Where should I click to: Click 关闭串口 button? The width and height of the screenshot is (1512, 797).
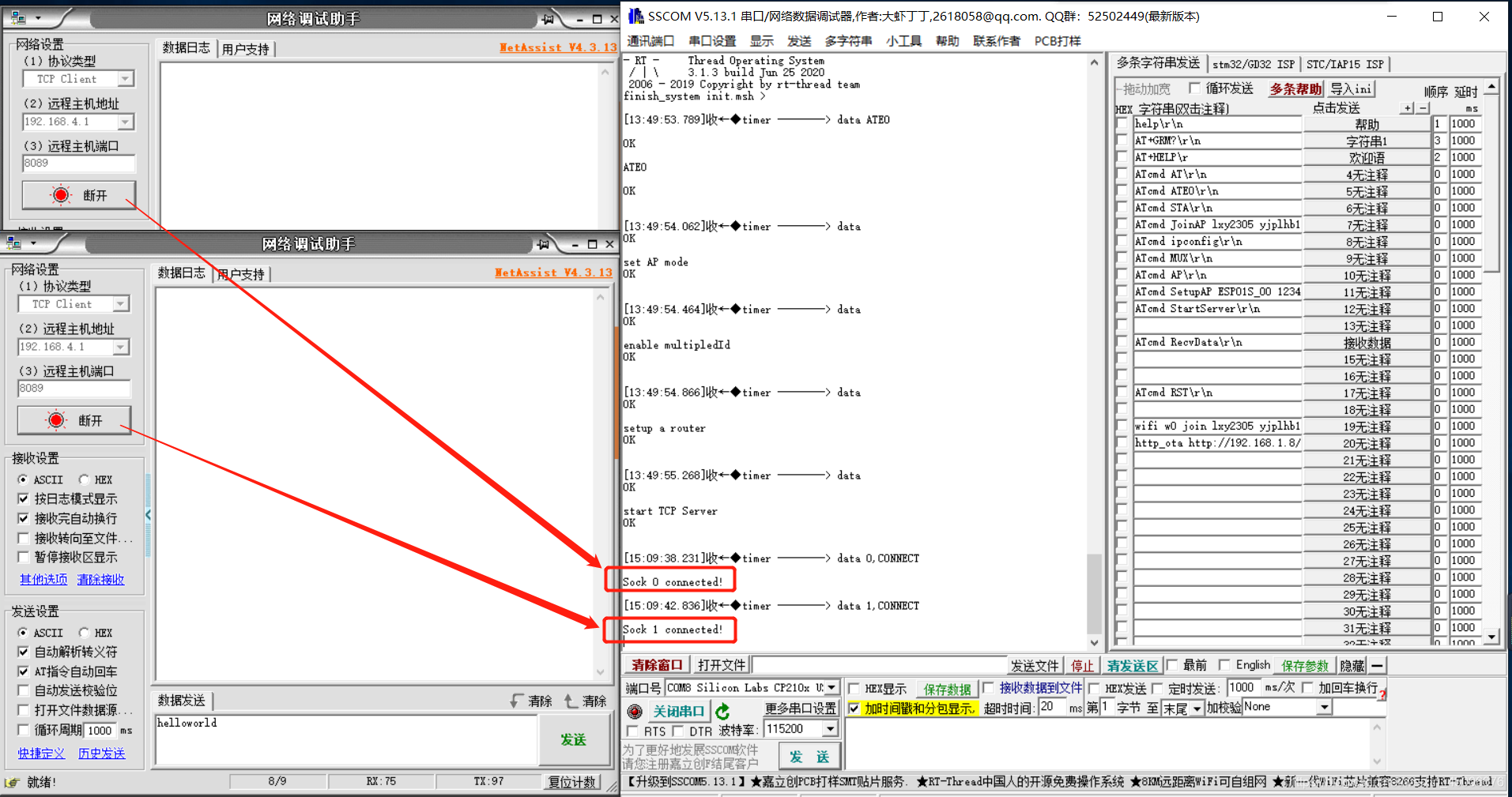pyautogui.click(x=678, y=711)
